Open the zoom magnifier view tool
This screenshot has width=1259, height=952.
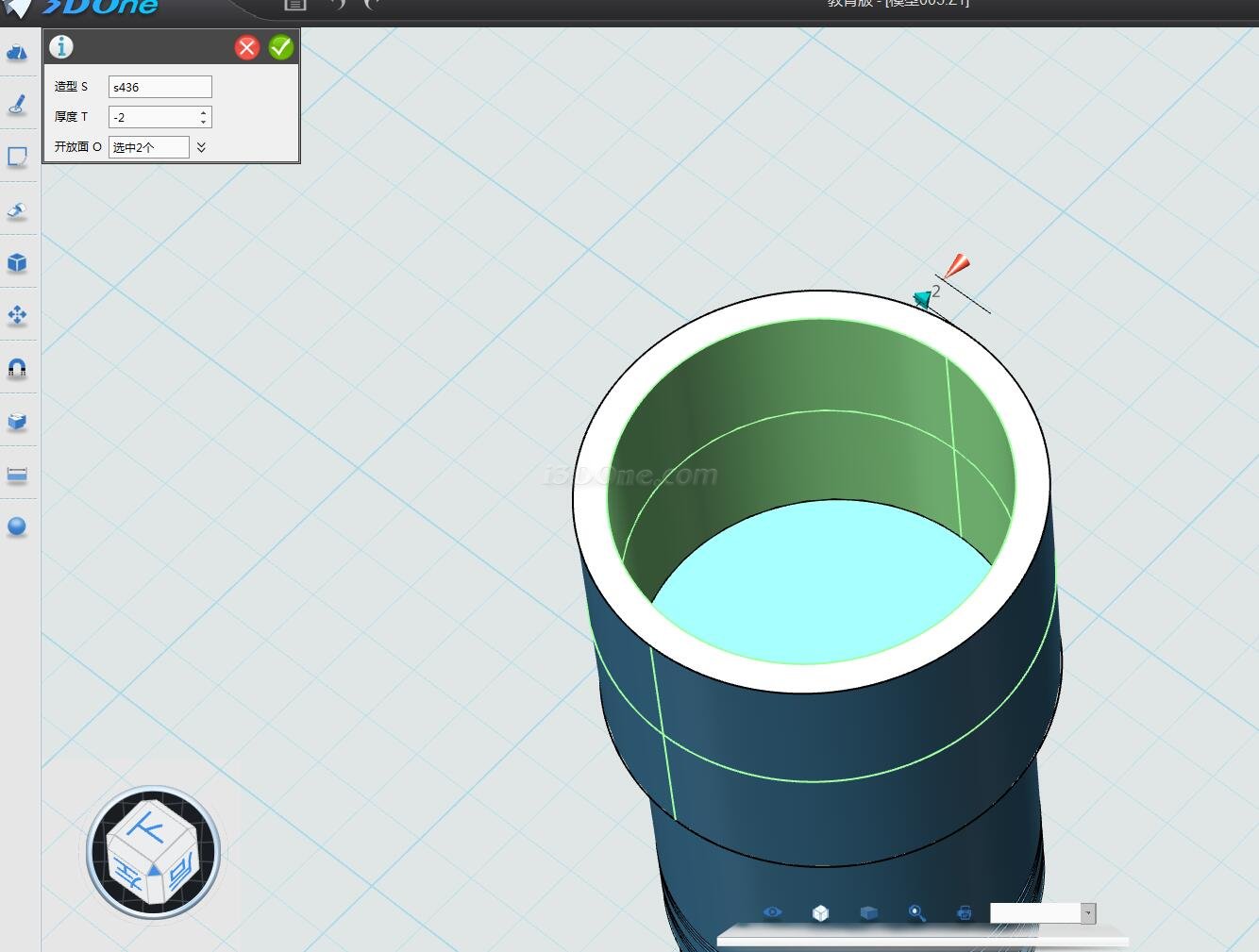coord(916,912)
